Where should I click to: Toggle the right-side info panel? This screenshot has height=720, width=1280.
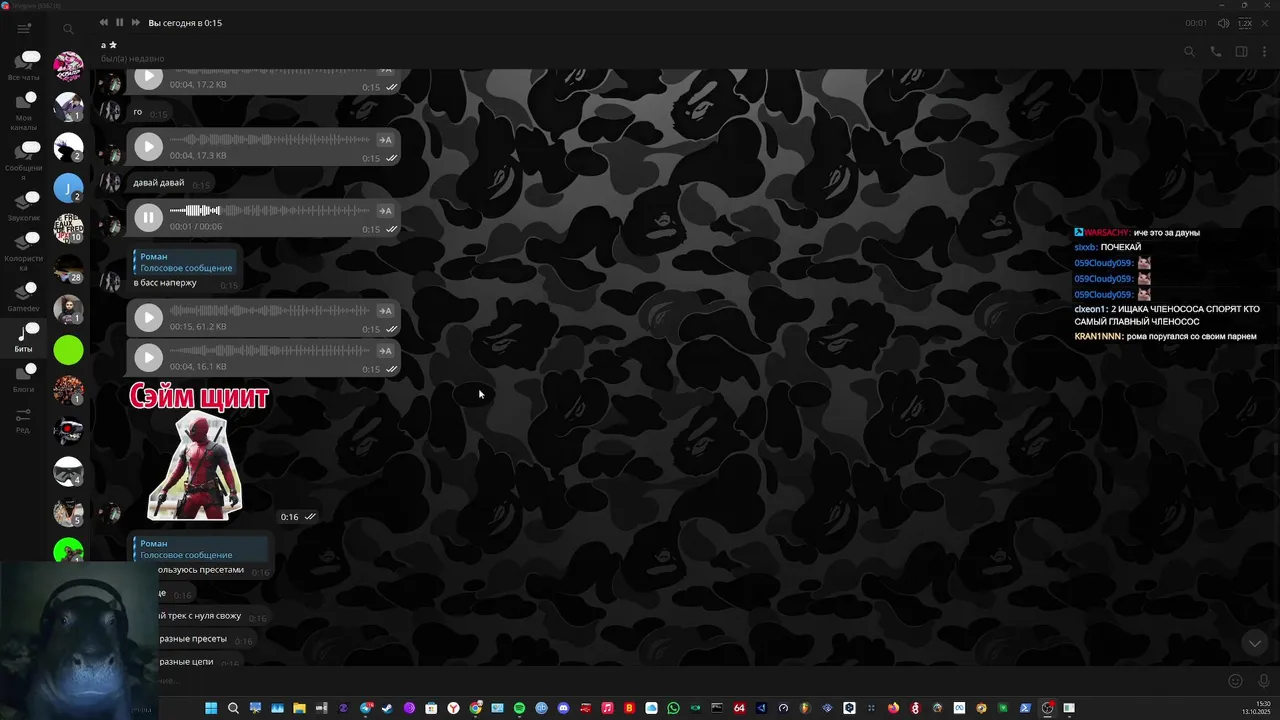tap(1241, 52)
